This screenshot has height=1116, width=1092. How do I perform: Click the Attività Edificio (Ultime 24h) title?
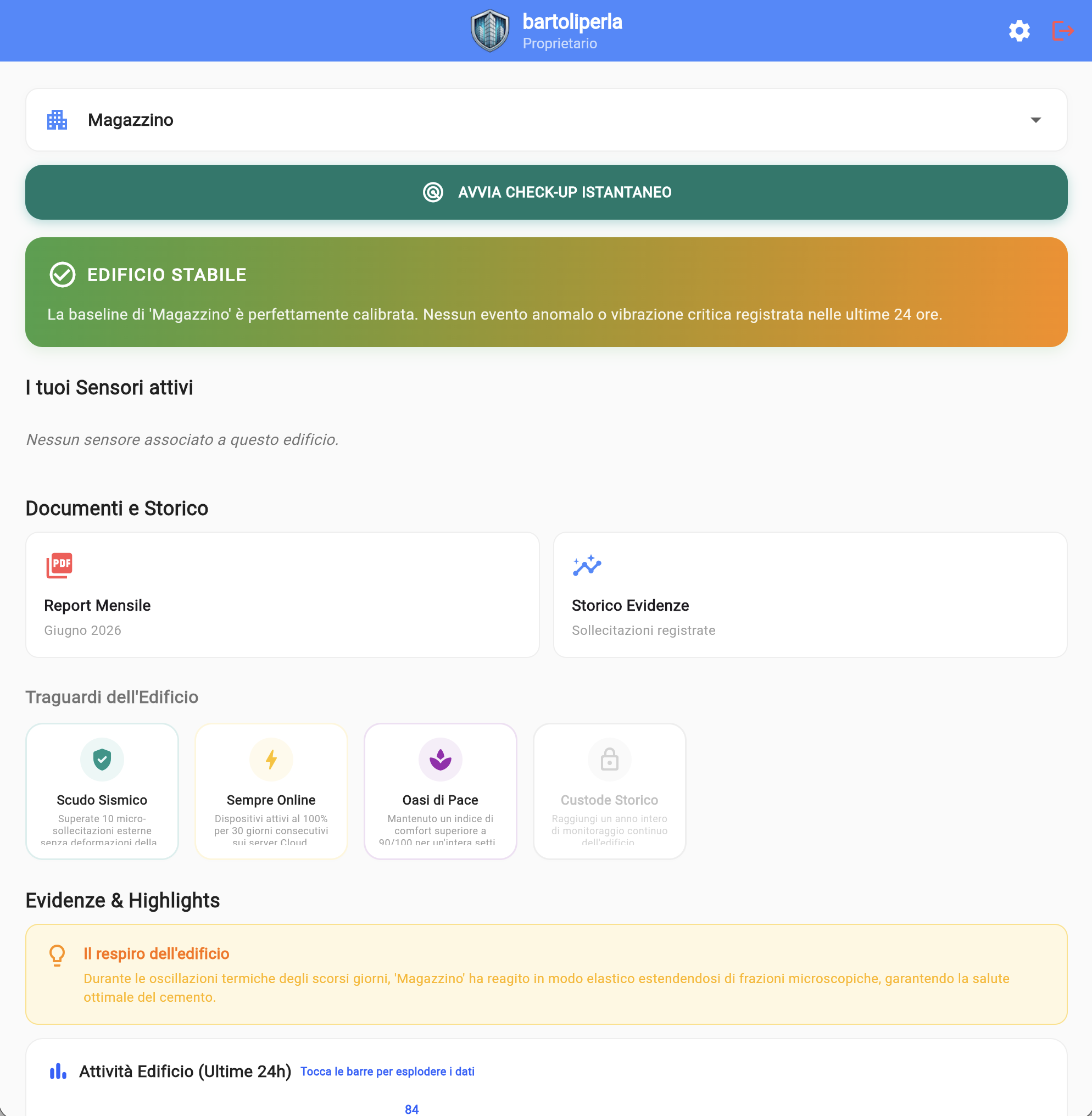(185, 1072)
